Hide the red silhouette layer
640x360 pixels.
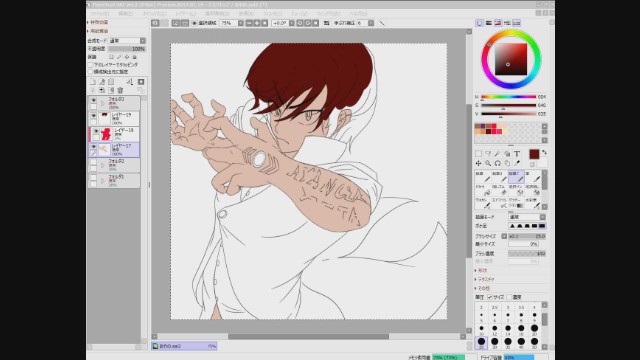(95, 131)
